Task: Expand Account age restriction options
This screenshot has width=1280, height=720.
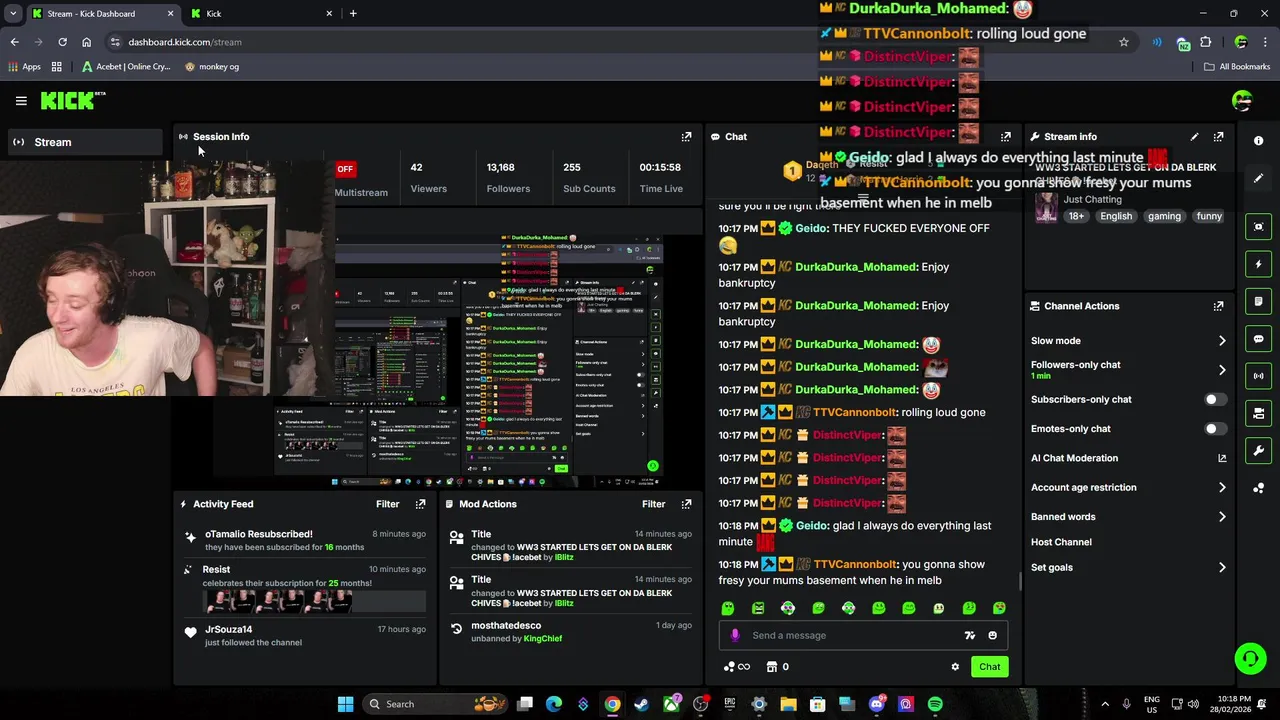Action: click(1222, 488)
